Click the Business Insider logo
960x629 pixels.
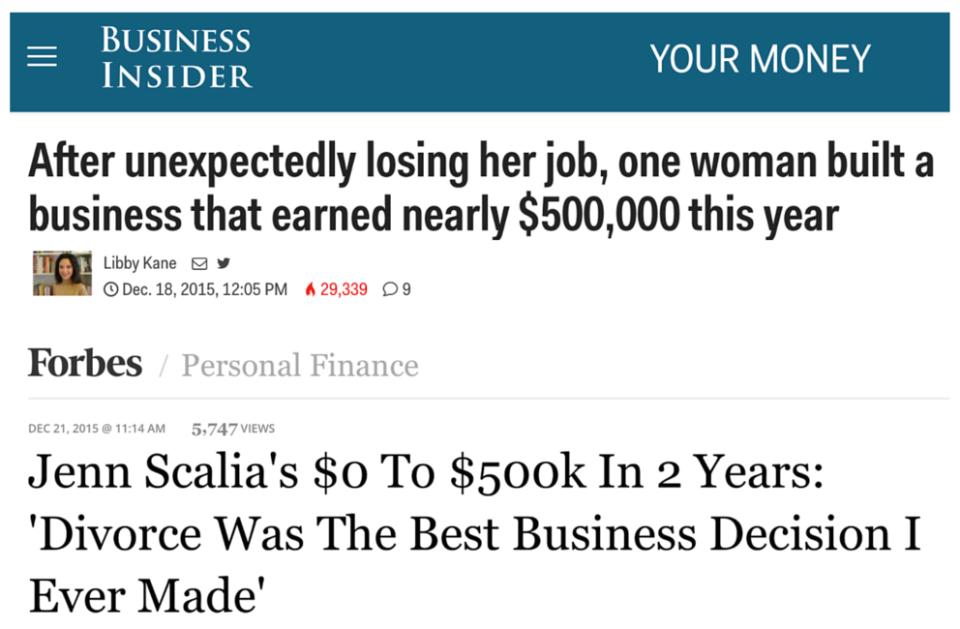[x=176, y=58]
